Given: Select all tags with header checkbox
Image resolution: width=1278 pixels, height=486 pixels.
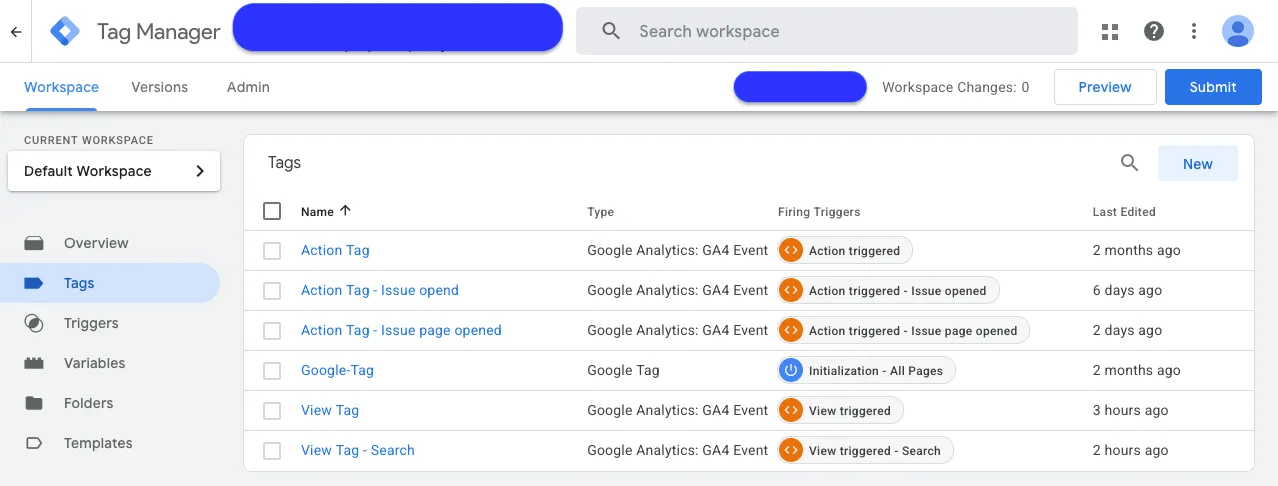Looking at the screenshot, I should 272,211.
